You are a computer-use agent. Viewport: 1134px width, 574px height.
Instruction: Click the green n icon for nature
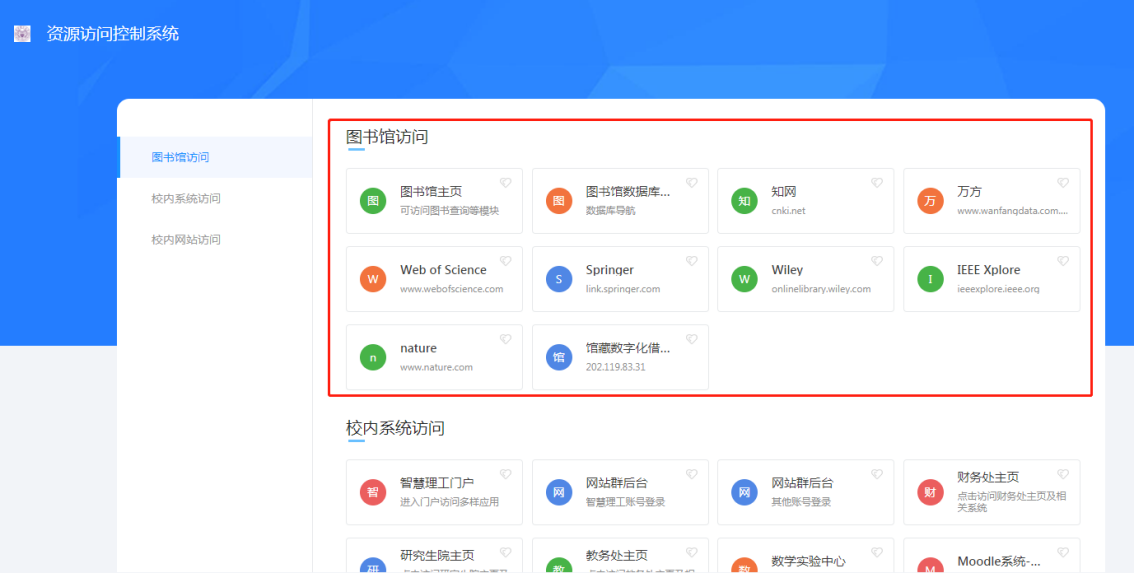[373, 357]
